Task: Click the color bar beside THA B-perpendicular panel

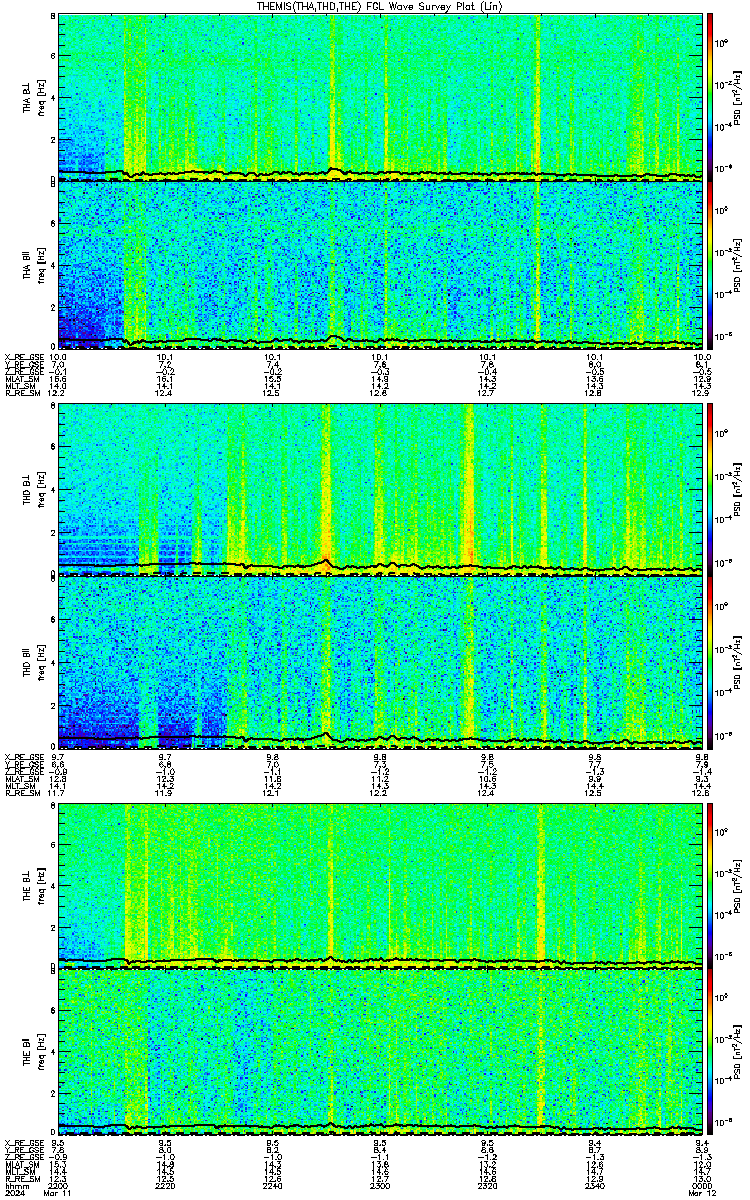Action: (710, 97)
